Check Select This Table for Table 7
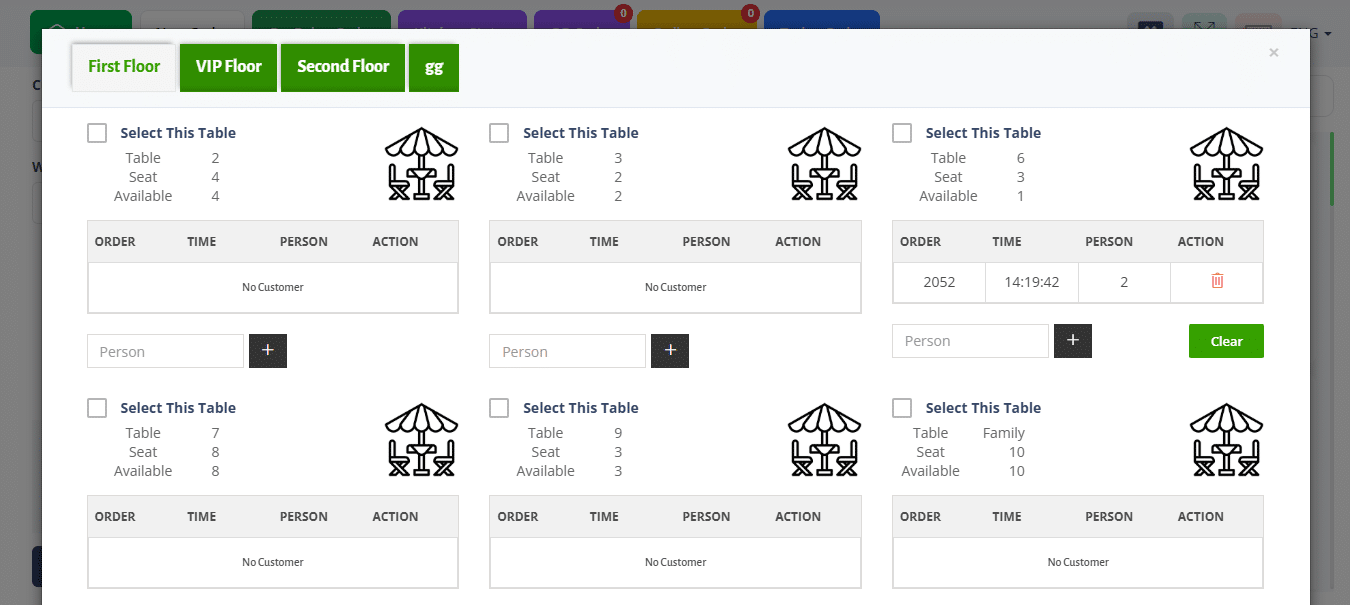This screenshot has width=1350, height=605. coord(97,408)
